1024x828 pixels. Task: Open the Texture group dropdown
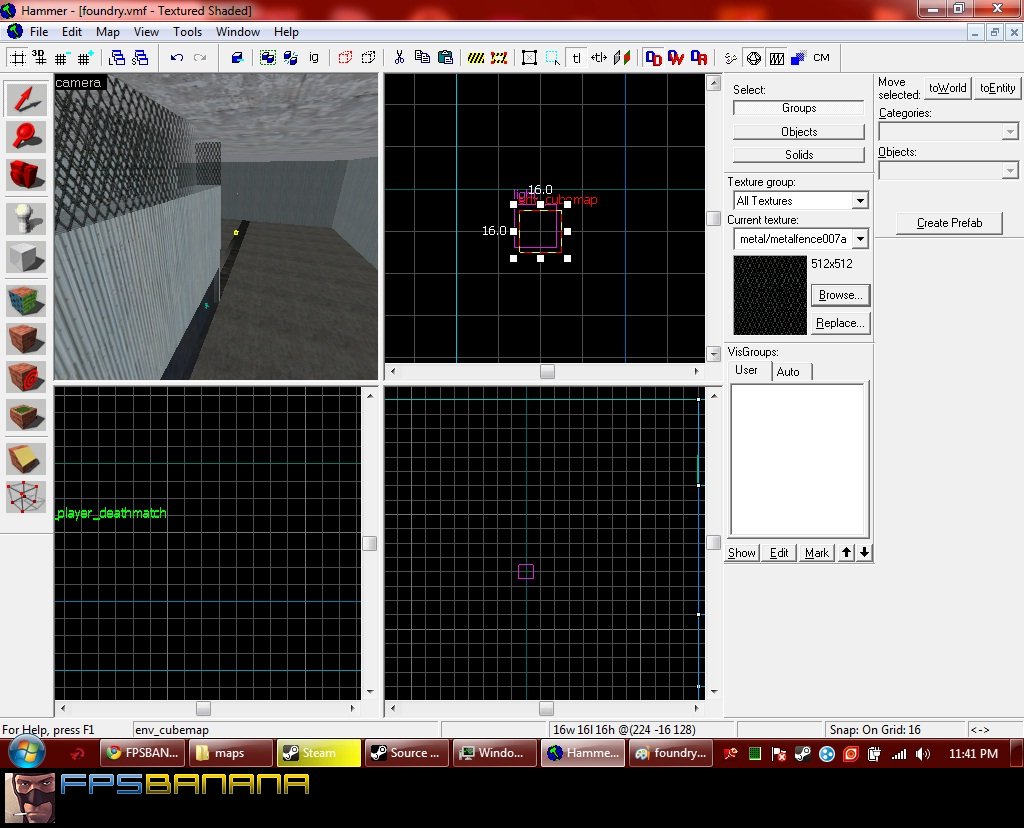coord(859,201)
